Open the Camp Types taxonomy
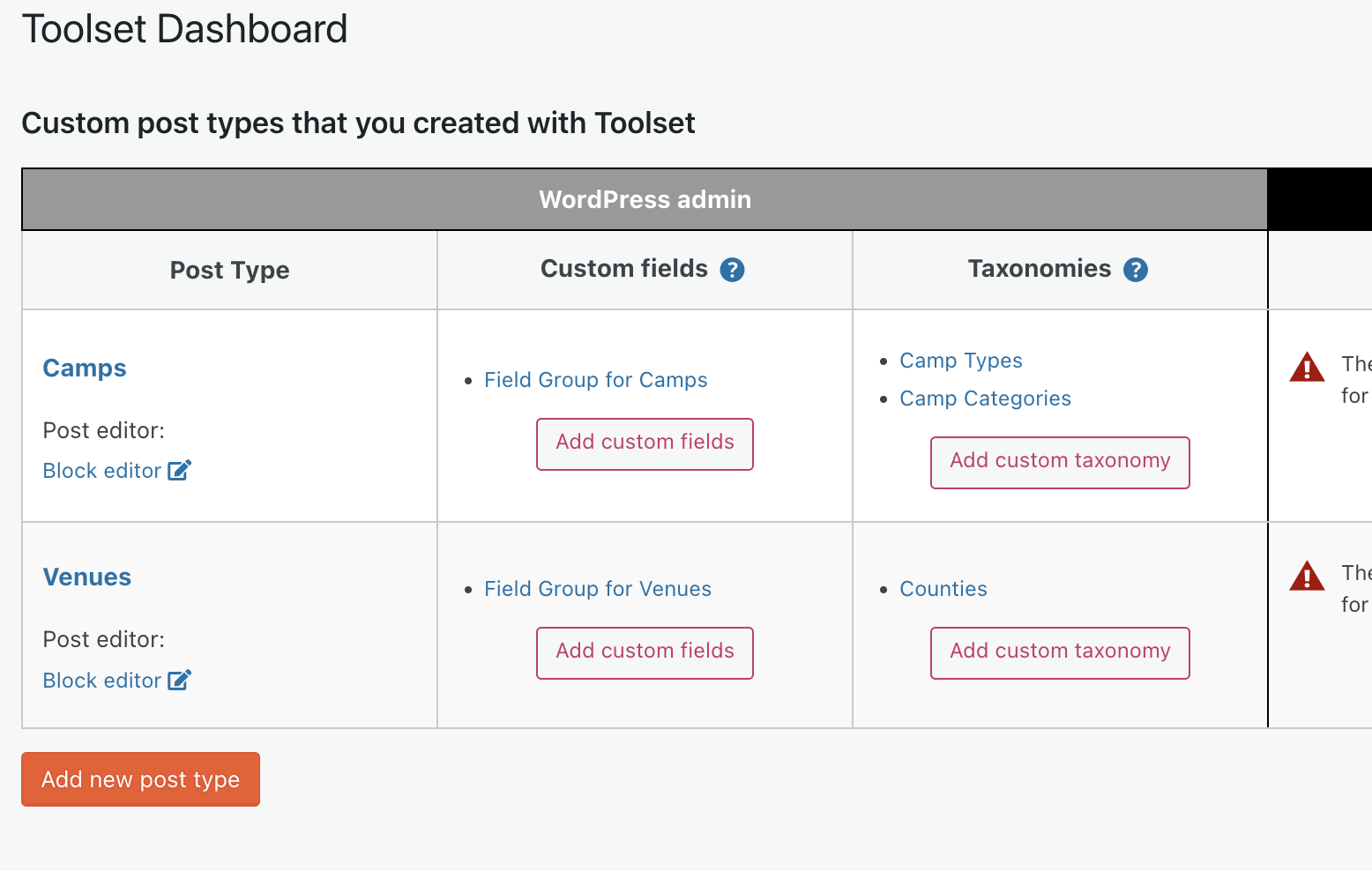The image size is (1372, 871). (x=961, y=361)
